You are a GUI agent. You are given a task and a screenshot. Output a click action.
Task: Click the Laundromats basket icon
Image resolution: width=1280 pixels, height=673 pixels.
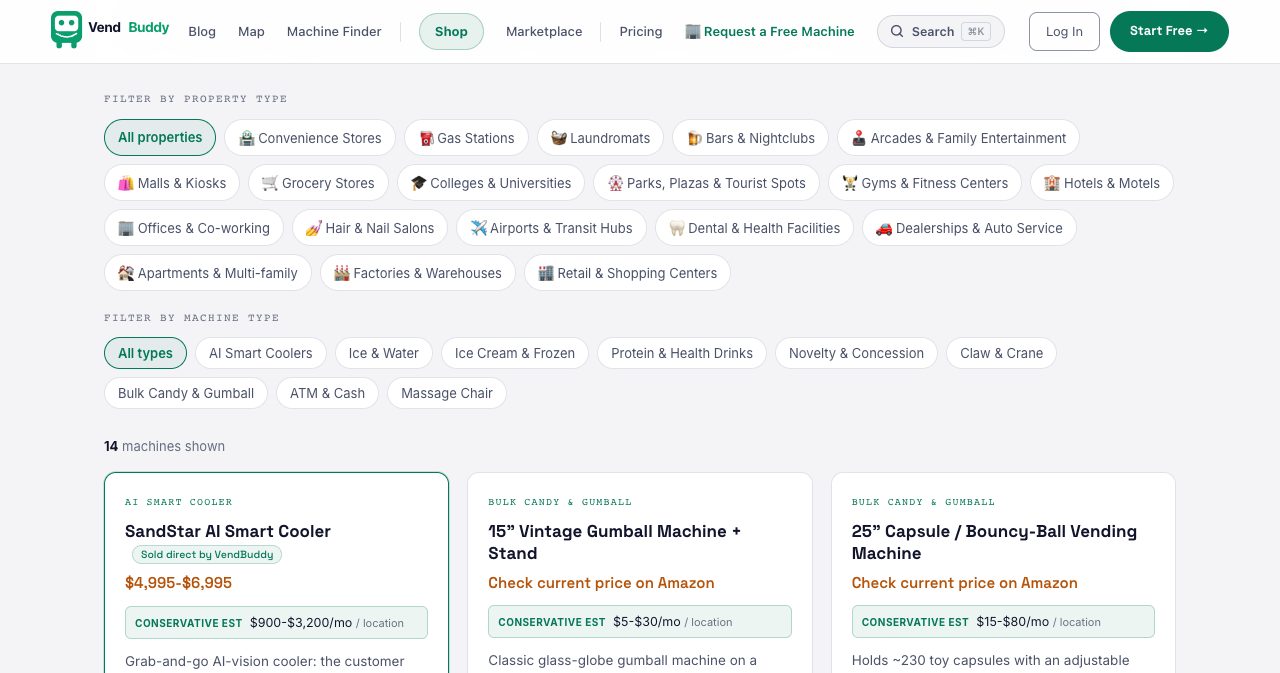point(559,138)
